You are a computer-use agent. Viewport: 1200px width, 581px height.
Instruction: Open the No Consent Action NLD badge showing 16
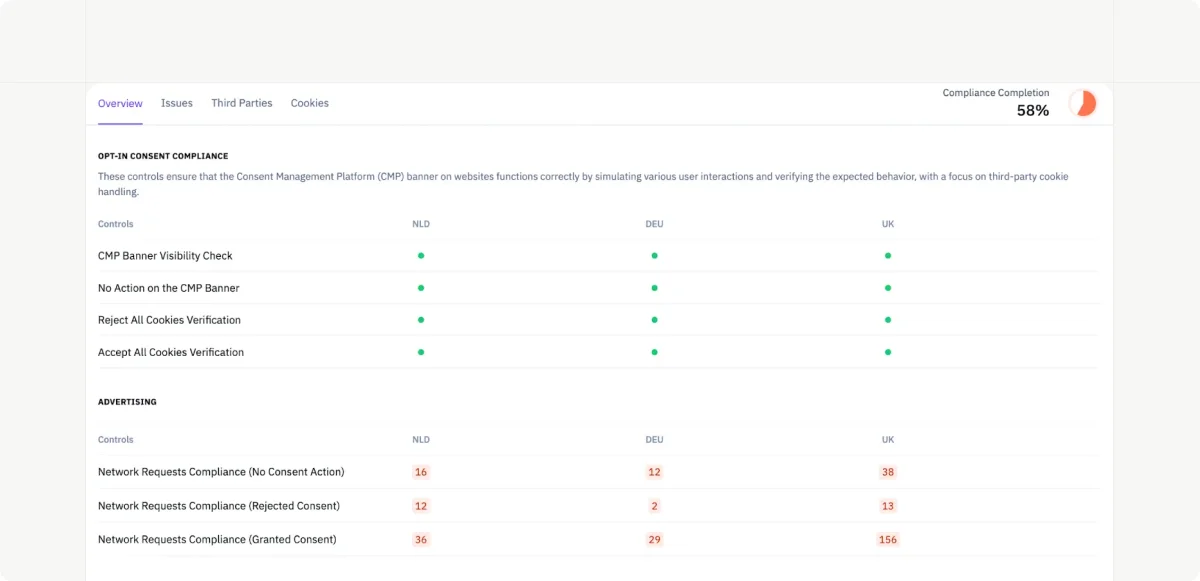(421, 472)
